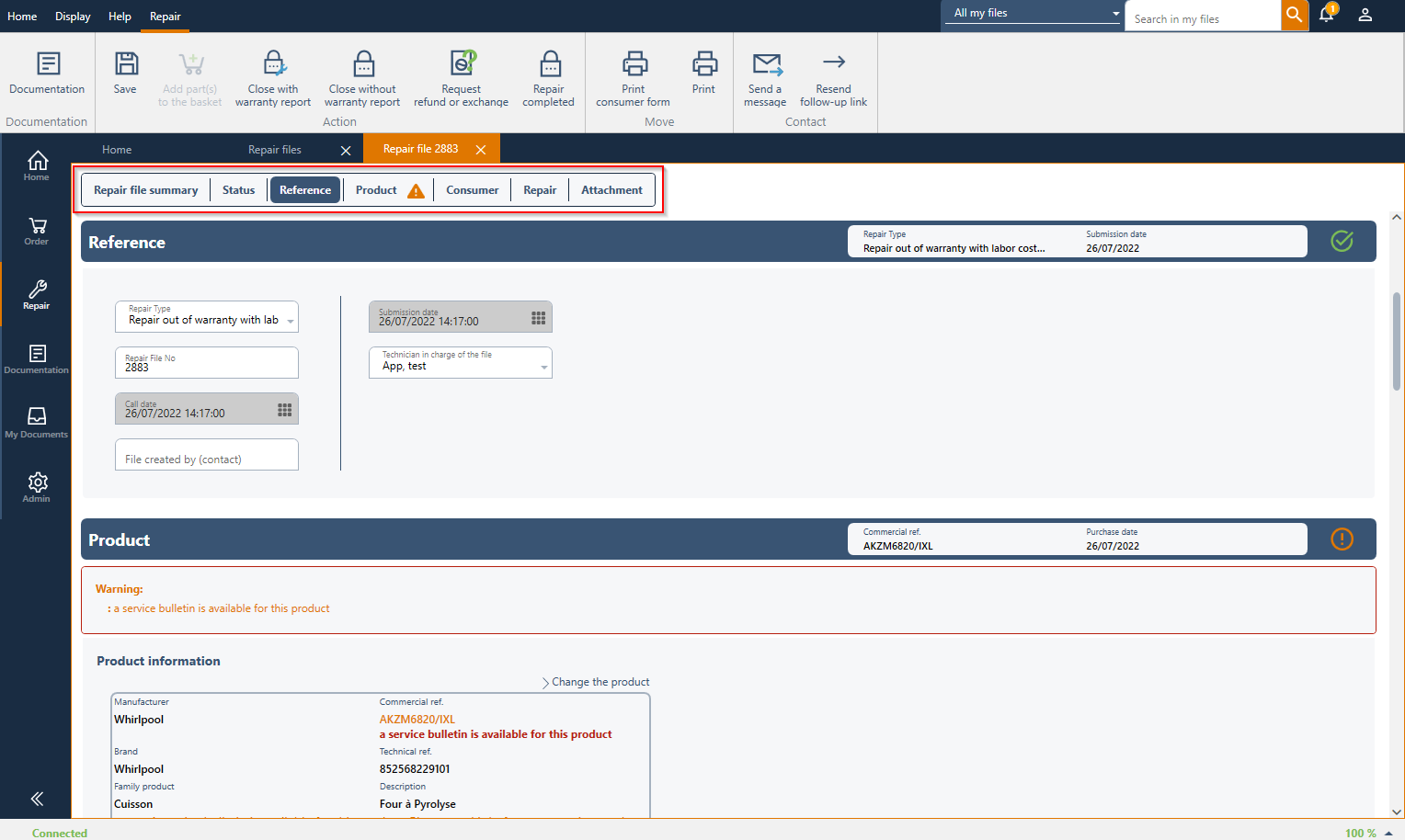Click Close with warranty report icon
The image size is (1405, 840).
pos(273,64)
